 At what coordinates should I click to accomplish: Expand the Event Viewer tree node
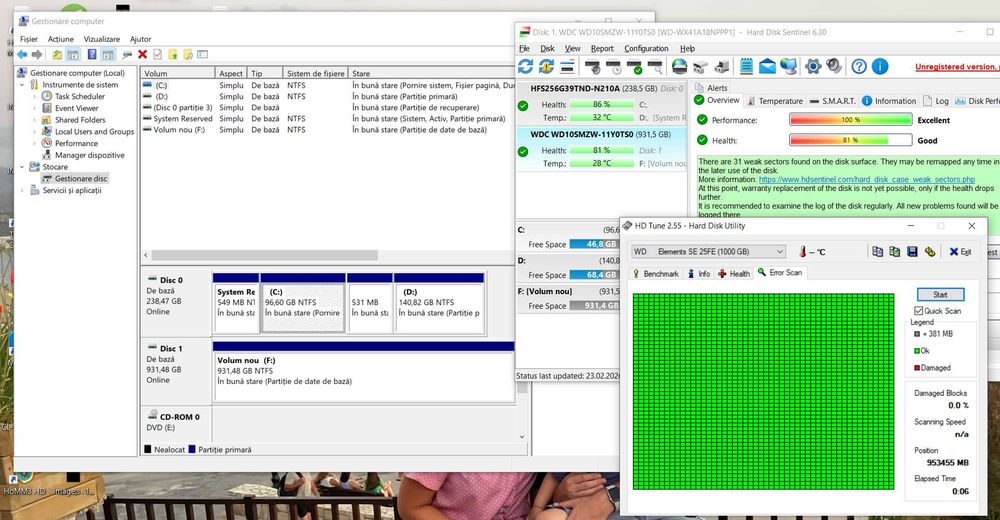[x=34, y=108]
